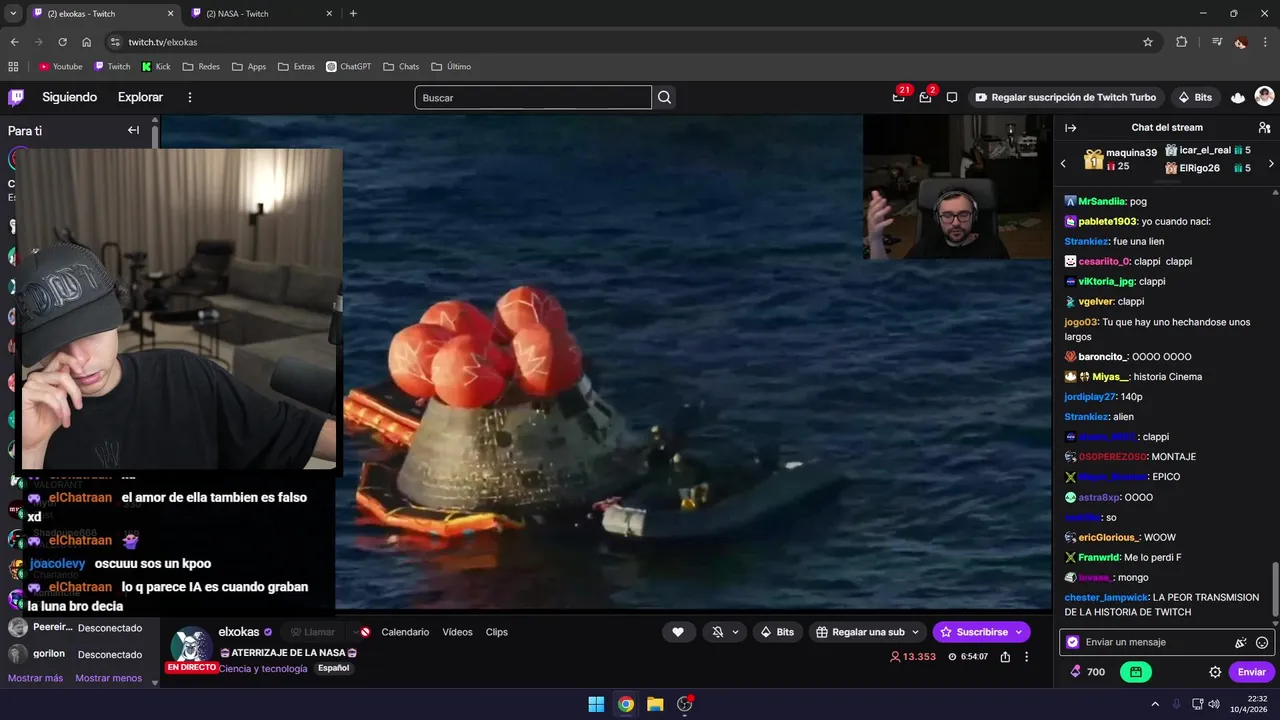Open Chrome from the taskbar

[625, 704]
